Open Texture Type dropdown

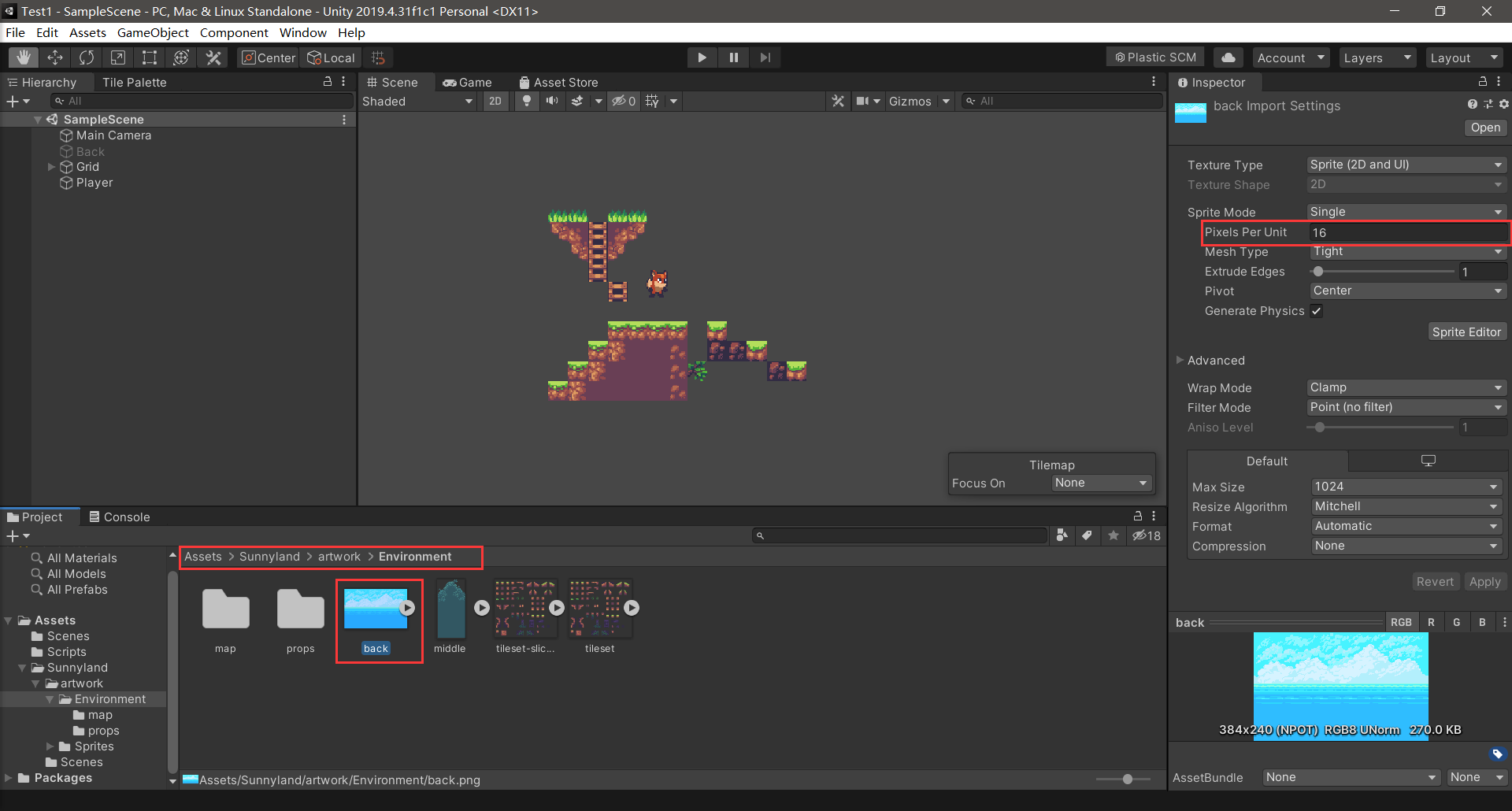(1406, 165)
